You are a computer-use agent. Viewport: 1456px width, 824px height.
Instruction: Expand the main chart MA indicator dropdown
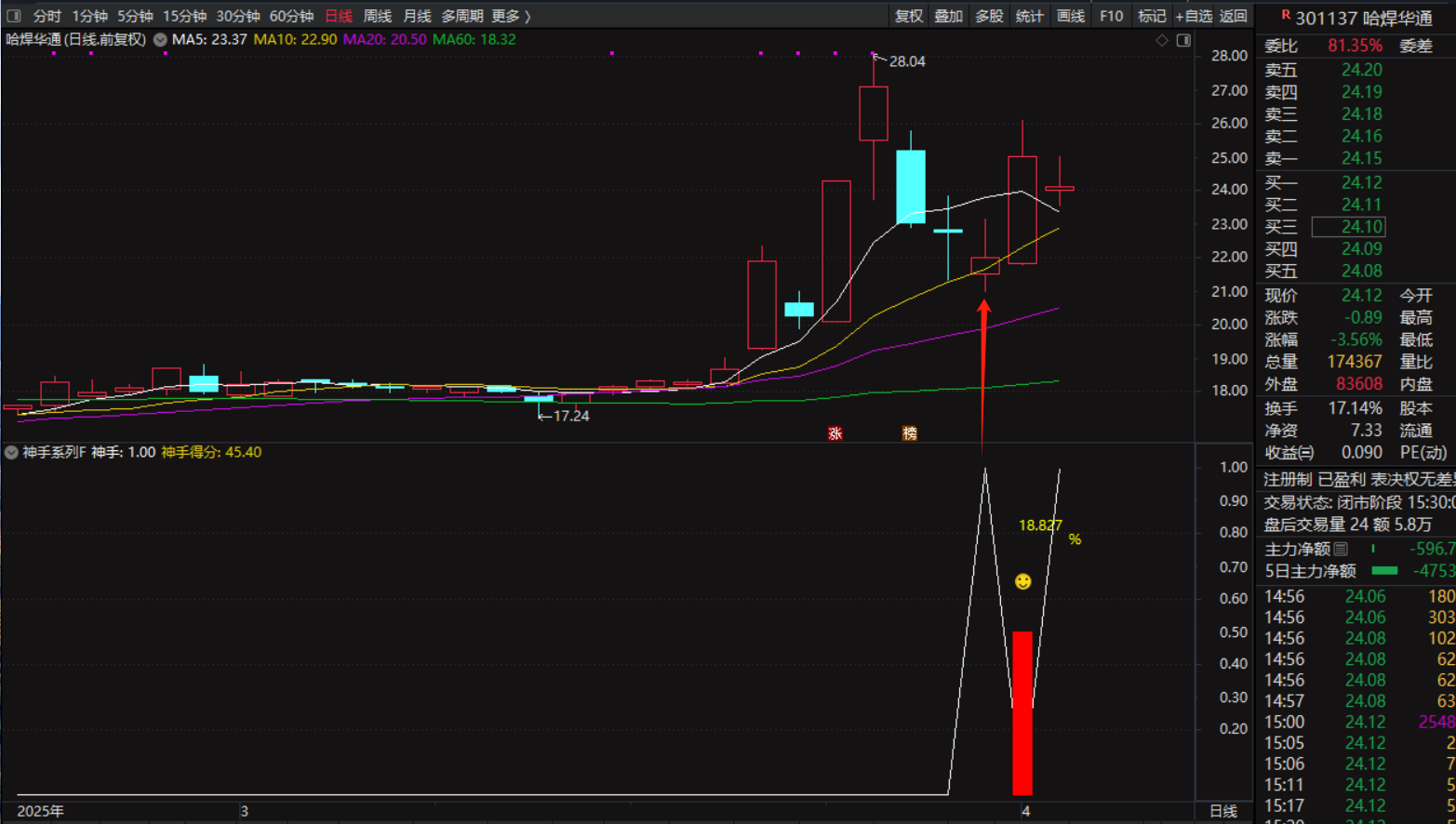point(160,40)
